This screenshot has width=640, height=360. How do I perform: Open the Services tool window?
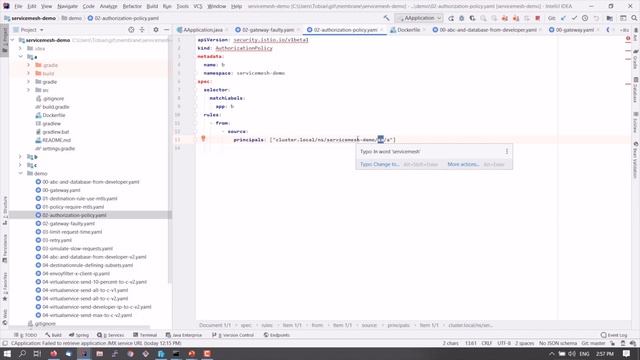[111, 335]
